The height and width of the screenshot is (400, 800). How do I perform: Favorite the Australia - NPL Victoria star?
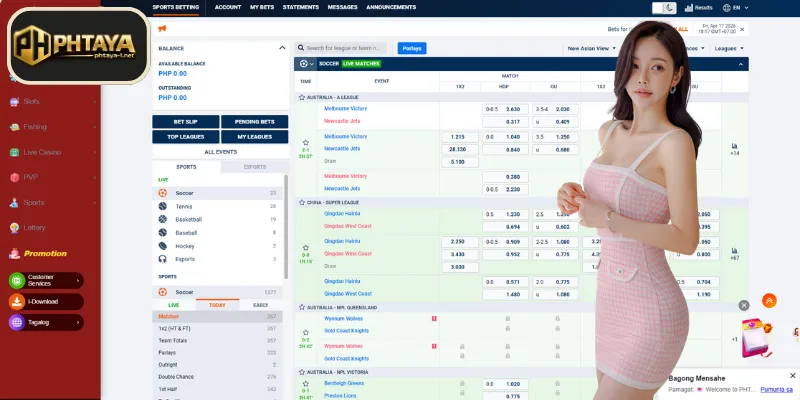pos(302,372)
